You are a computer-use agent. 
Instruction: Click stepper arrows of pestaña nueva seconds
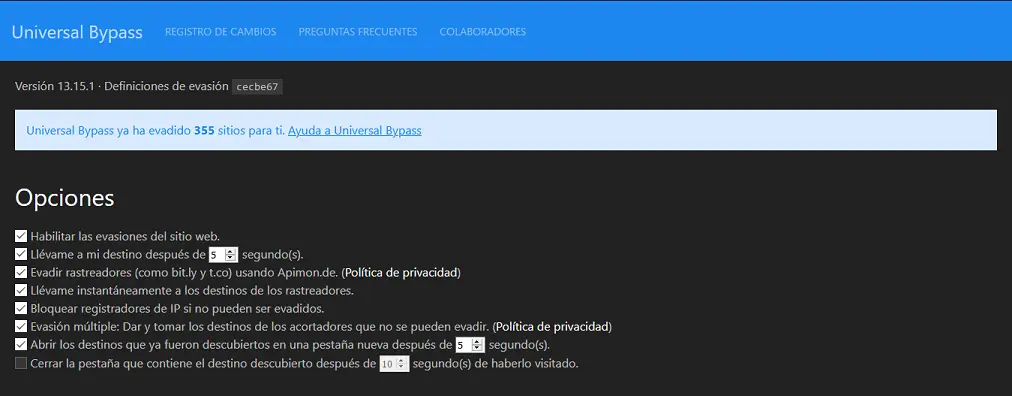pos(478,344)
